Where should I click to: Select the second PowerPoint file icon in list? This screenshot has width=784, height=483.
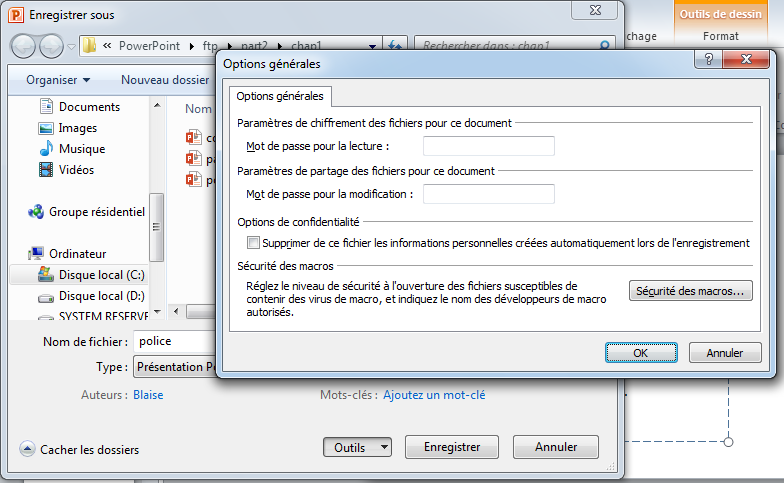(194, 158)
